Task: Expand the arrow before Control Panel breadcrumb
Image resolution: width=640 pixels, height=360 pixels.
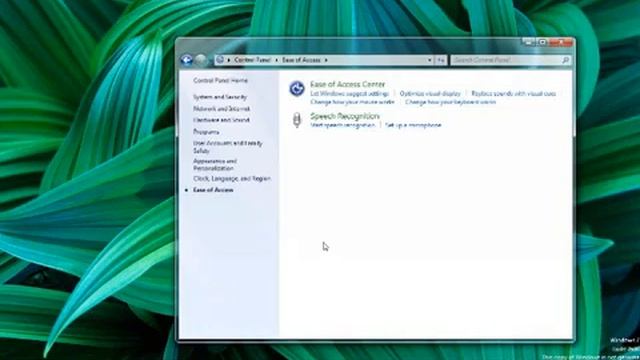Action: [x=229, y=60]
